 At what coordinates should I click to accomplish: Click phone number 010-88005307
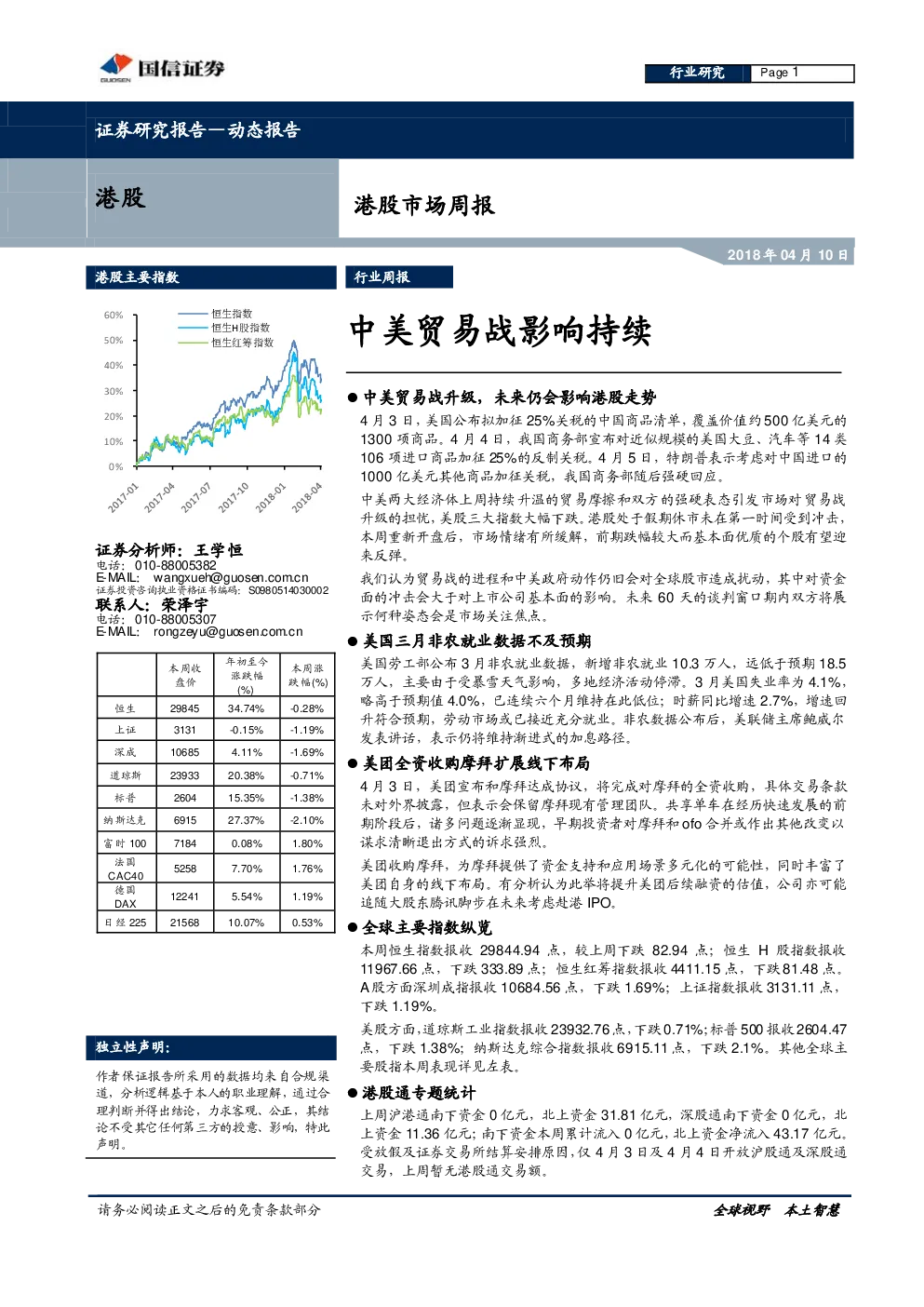[175, 619]
